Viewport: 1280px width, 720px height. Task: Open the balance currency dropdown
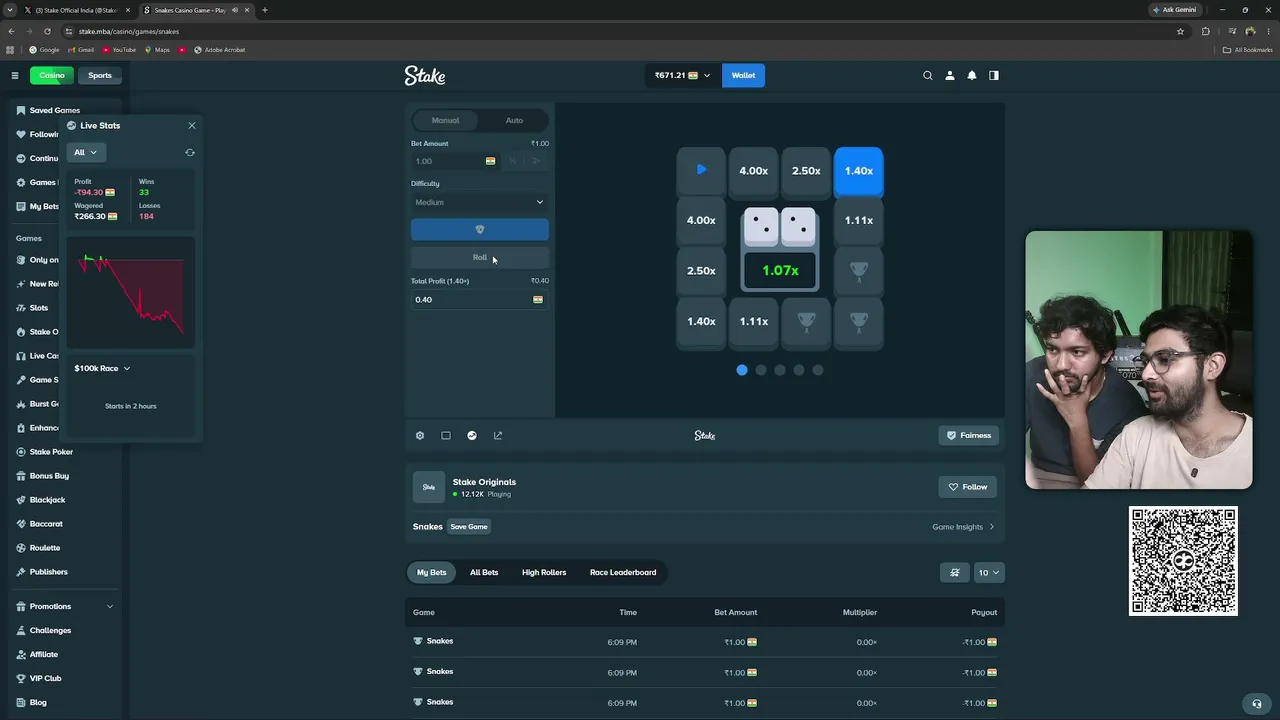tap(682, 75)
